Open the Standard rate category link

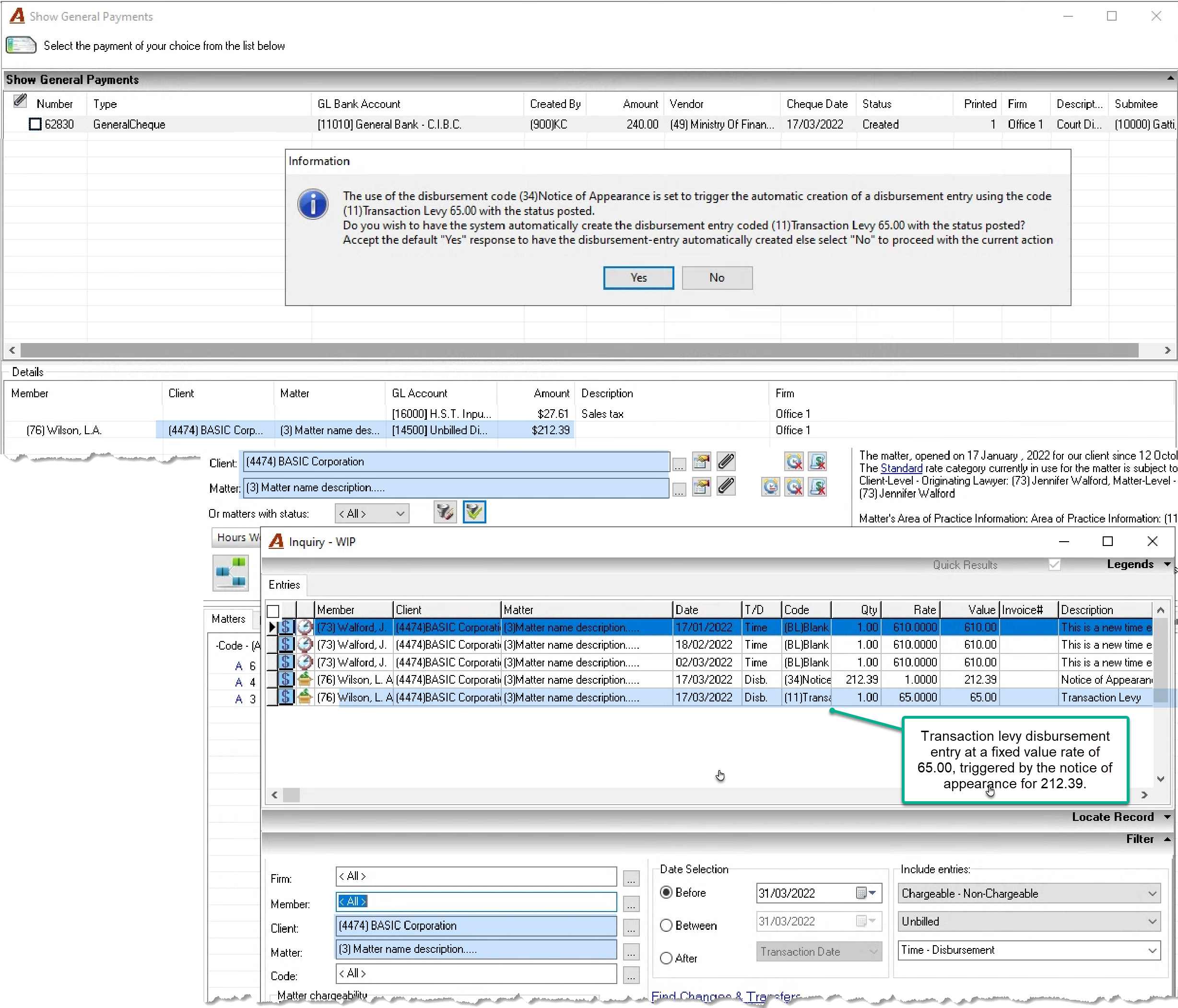(x=901, y=468)
